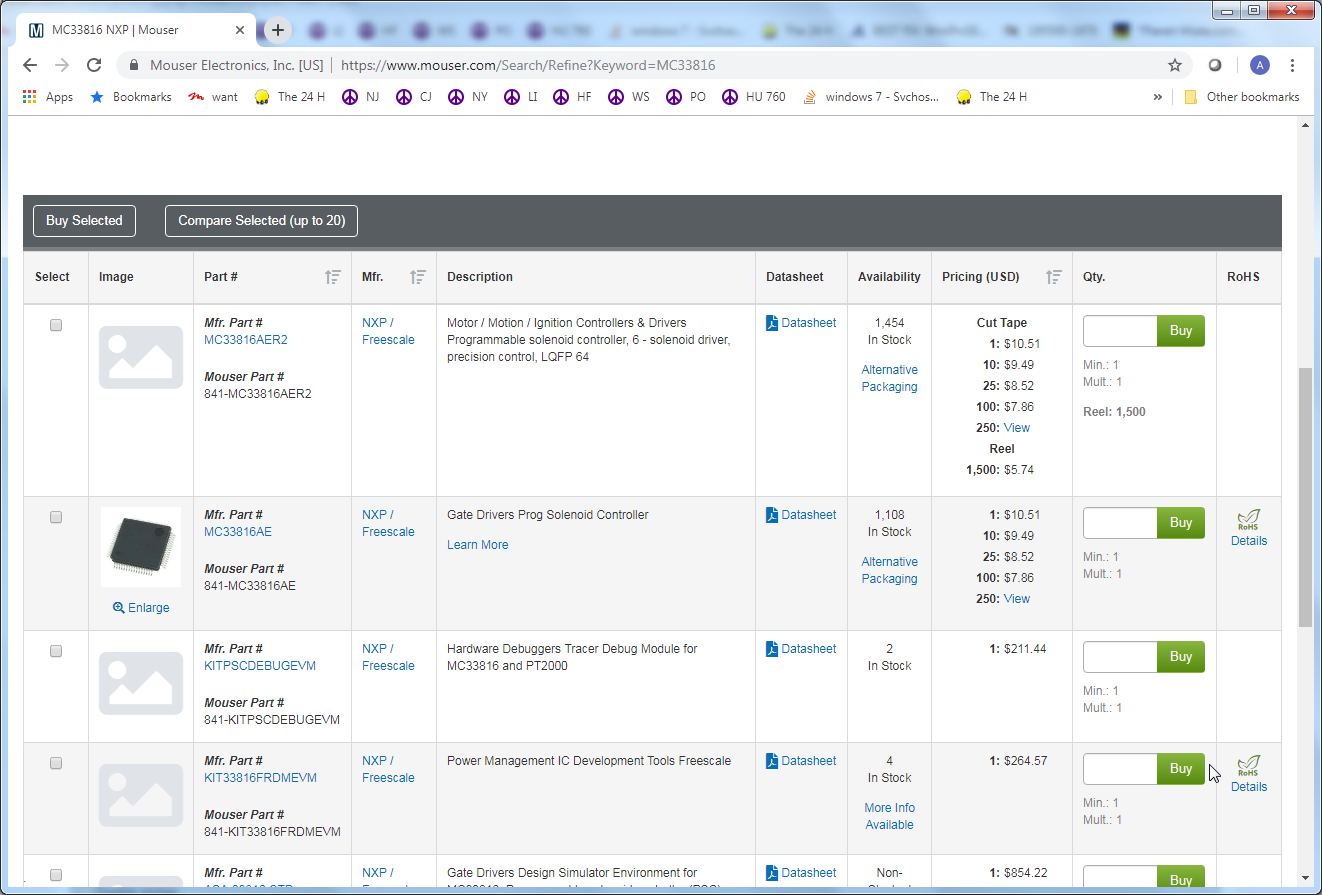The image size is (1322, 895).
Task: Open the KITPSCDEBUGEVM datasheet PDF
Action: pos(801,649)
